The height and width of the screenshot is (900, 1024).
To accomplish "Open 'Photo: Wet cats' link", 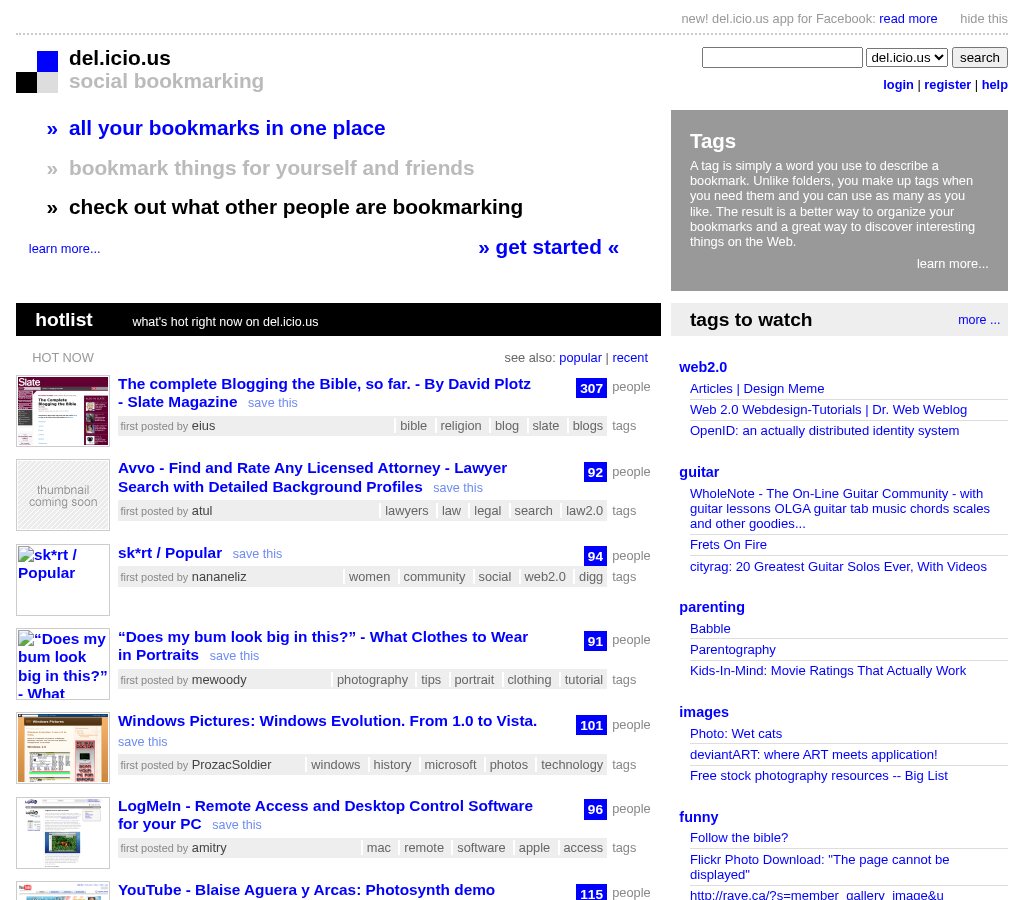I will pyautogui.click(x=735, y=733).
